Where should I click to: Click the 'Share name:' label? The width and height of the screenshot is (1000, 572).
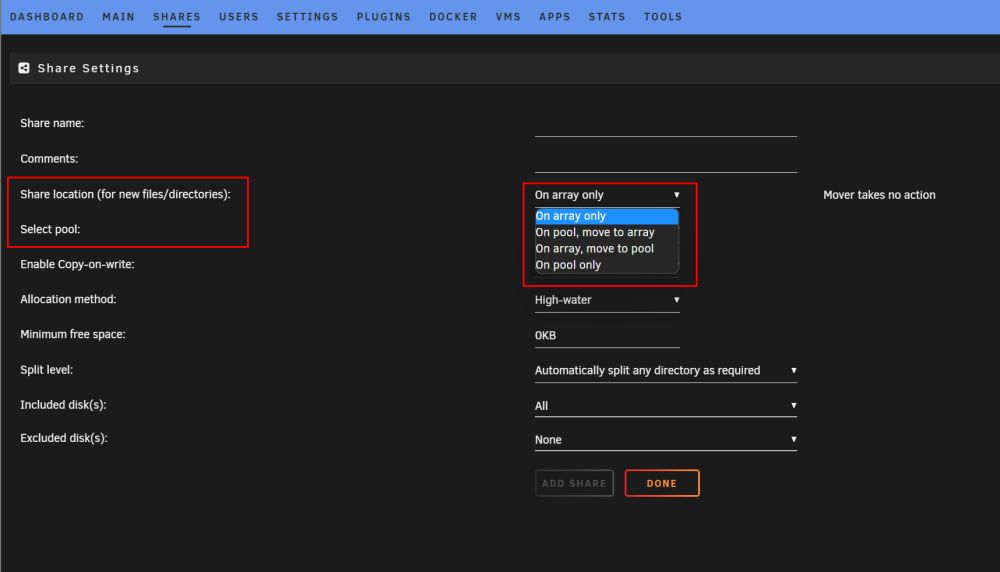(x=52, y=123)
